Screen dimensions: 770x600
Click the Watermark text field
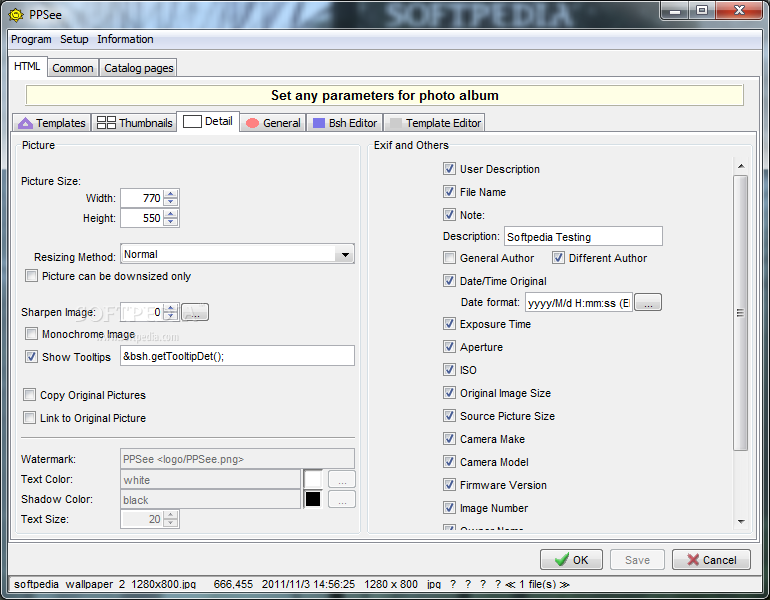pos(237,459)
